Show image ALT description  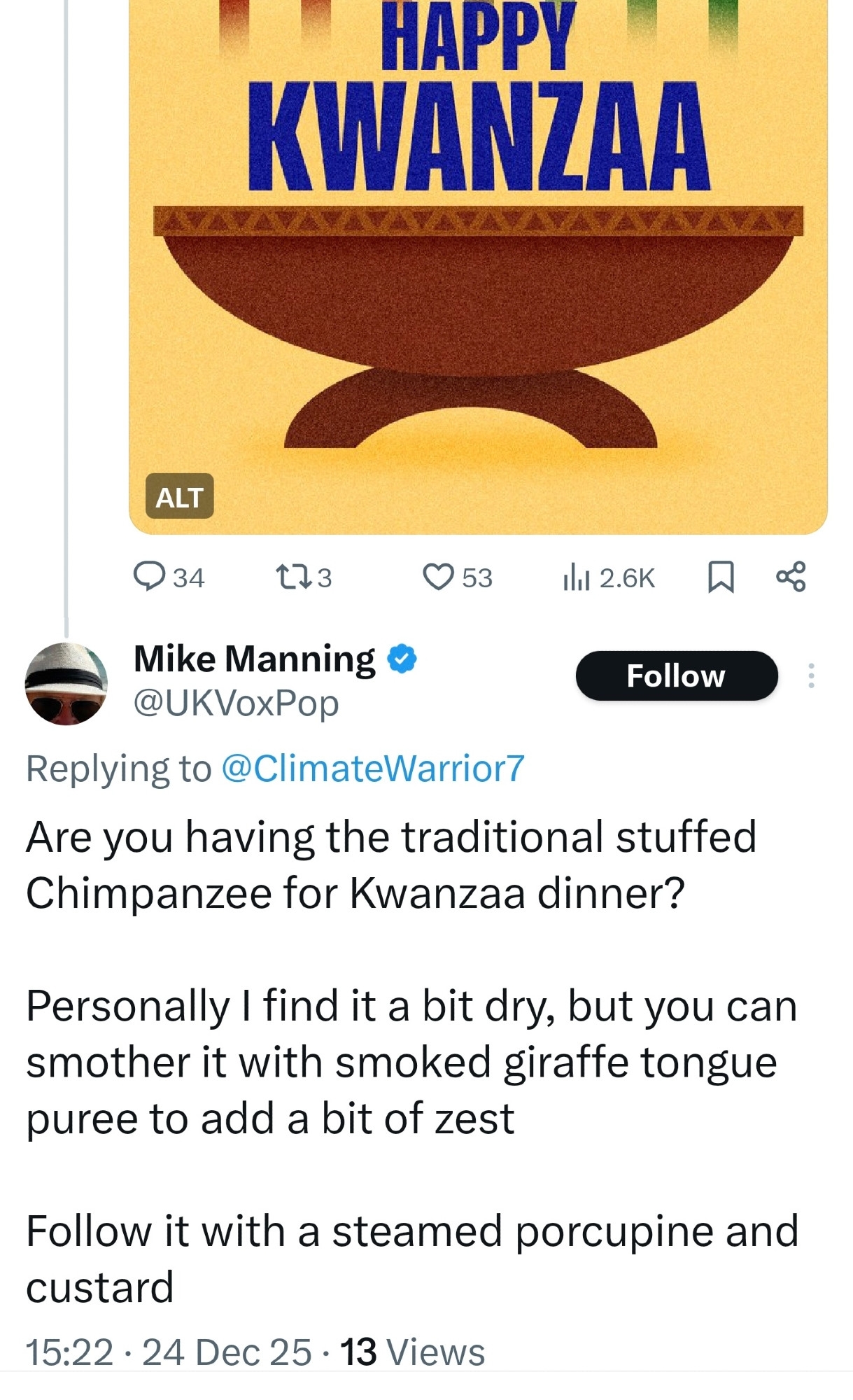[x=179, y=497]
